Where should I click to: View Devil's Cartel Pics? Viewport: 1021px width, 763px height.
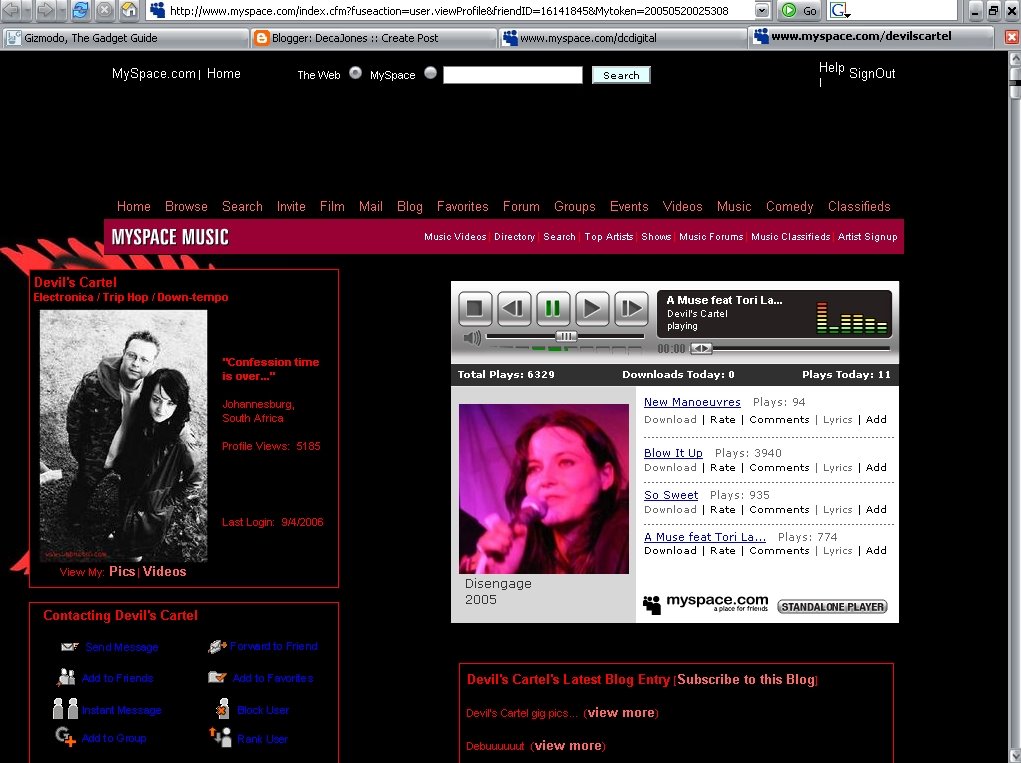[x=122, y=572]
